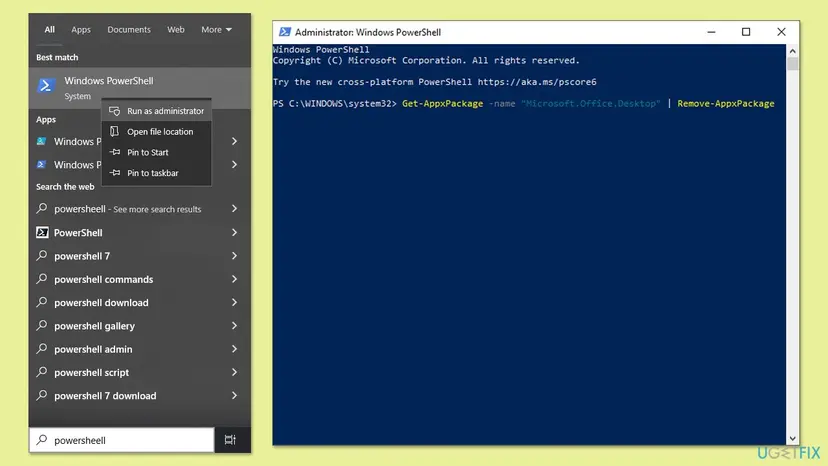Click the search magnifier in the search box
The width and height of the screenshot is (828, 466).
coord(42,440)
